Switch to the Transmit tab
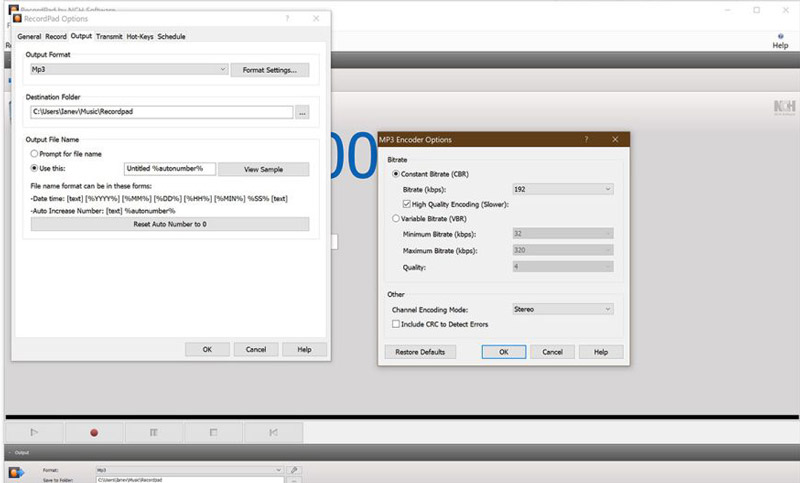This screenshot has width=800, height=483. click(109, 37)
